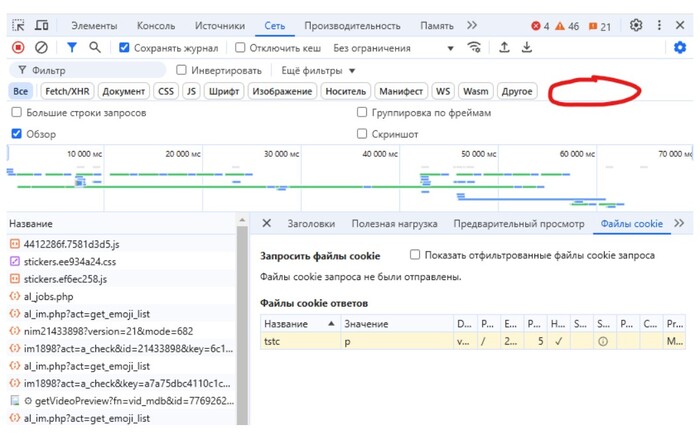Select the Предварительный просмотр tab

[x=519, y=224]
